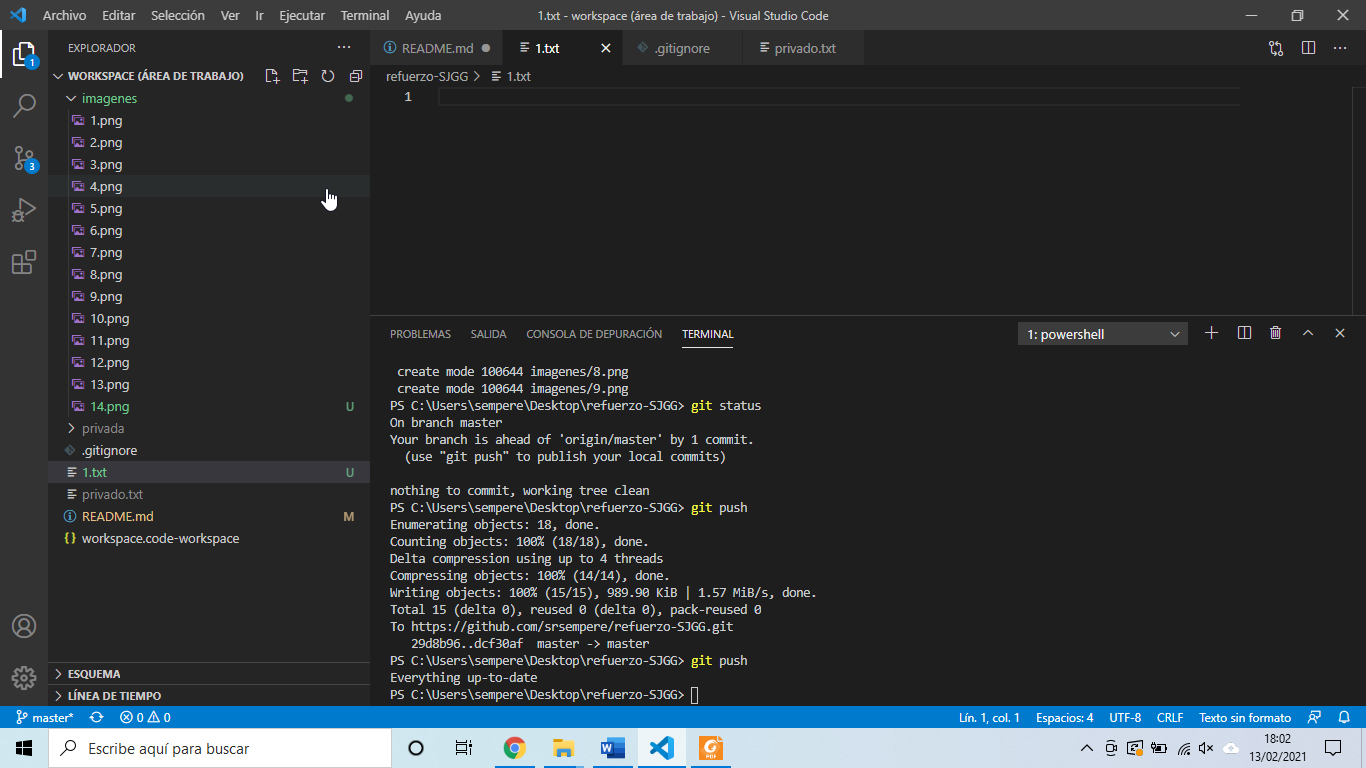Switch to the privado.txt editor tab
Viewport: 1366px width, 768px height.
804,48
